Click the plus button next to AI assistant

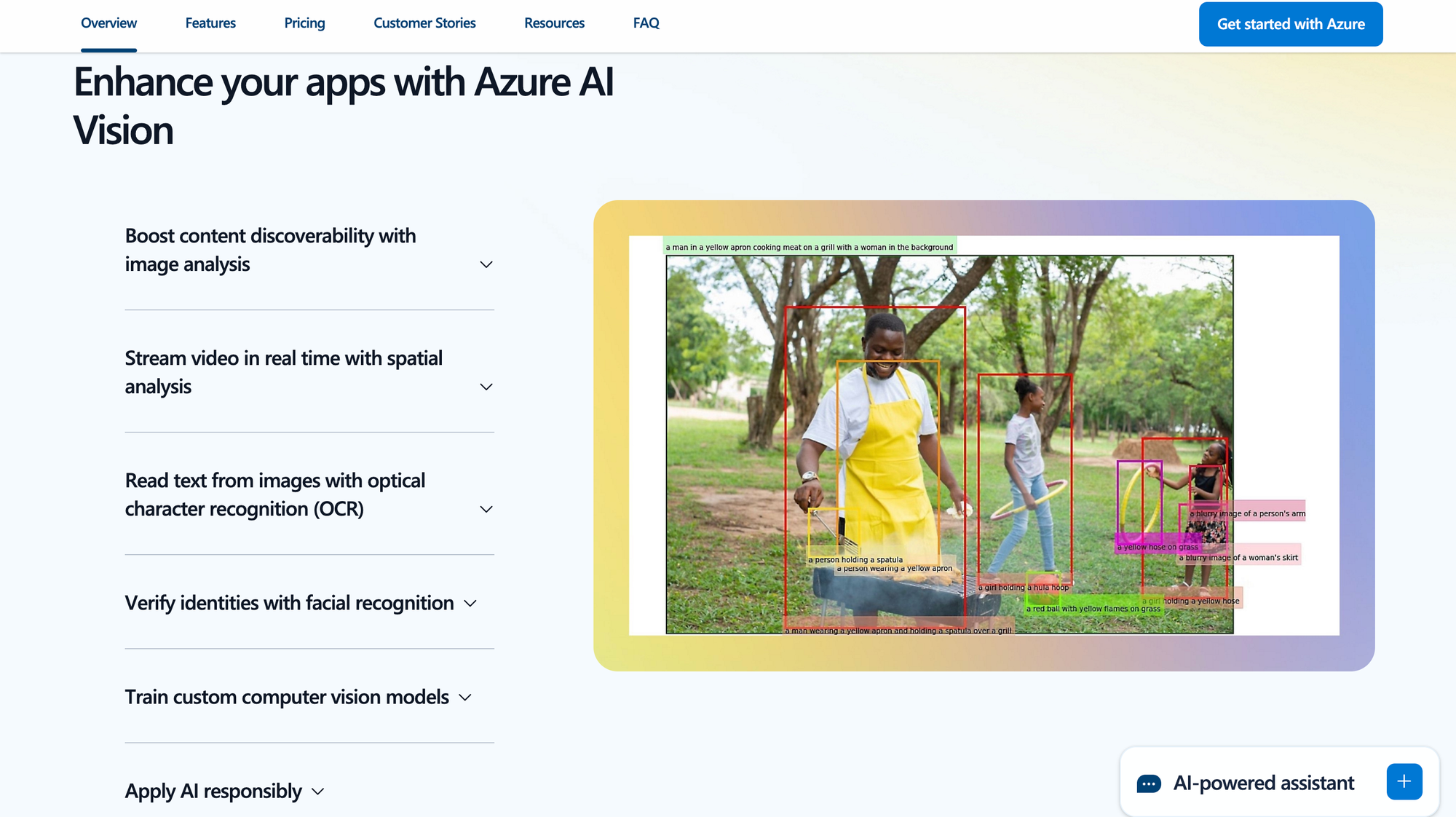click(x=1404, y=782)
